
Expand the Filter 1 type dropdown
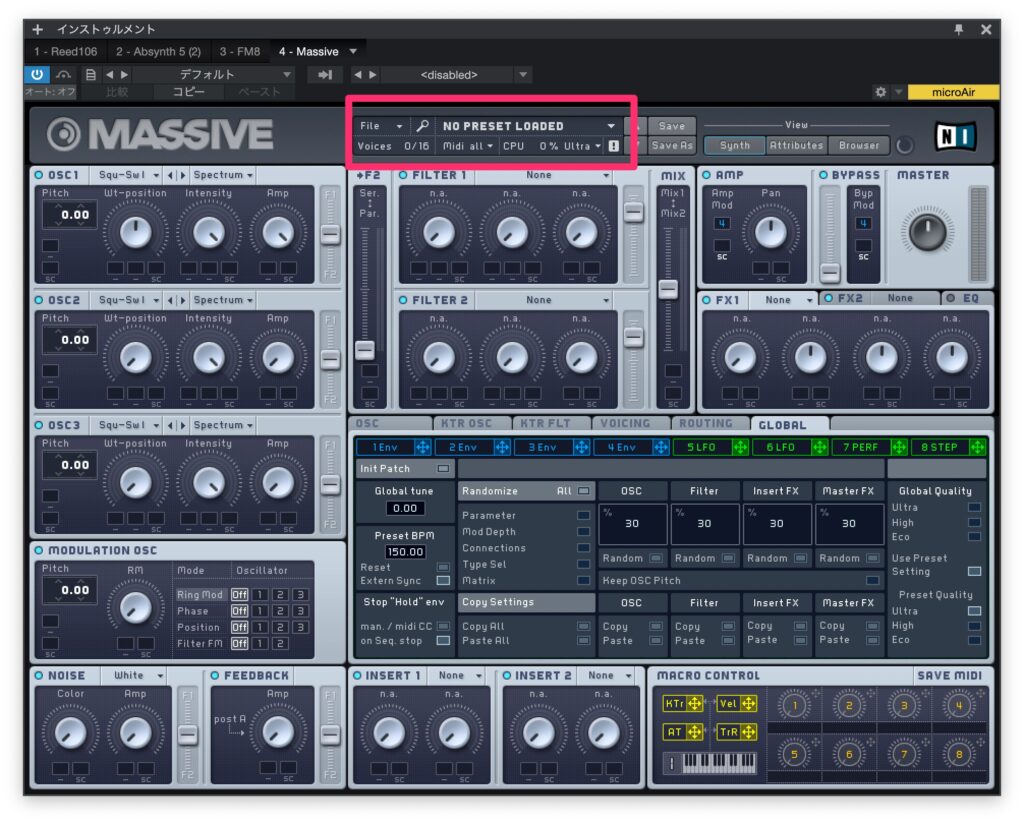(x=606, y=175)
